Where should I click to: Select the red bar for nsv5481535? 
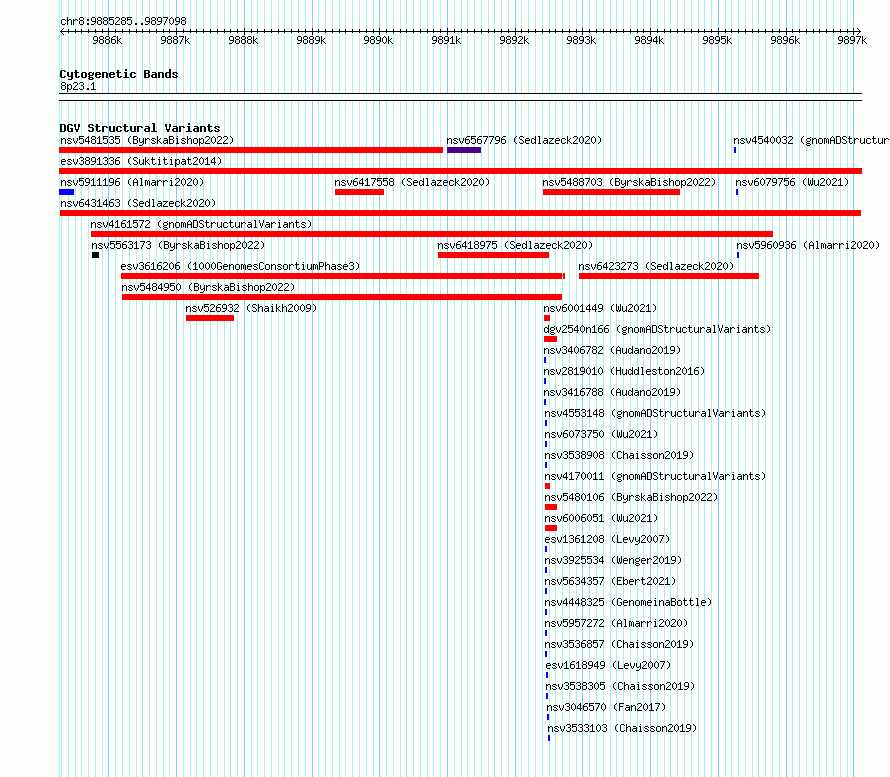251,150
